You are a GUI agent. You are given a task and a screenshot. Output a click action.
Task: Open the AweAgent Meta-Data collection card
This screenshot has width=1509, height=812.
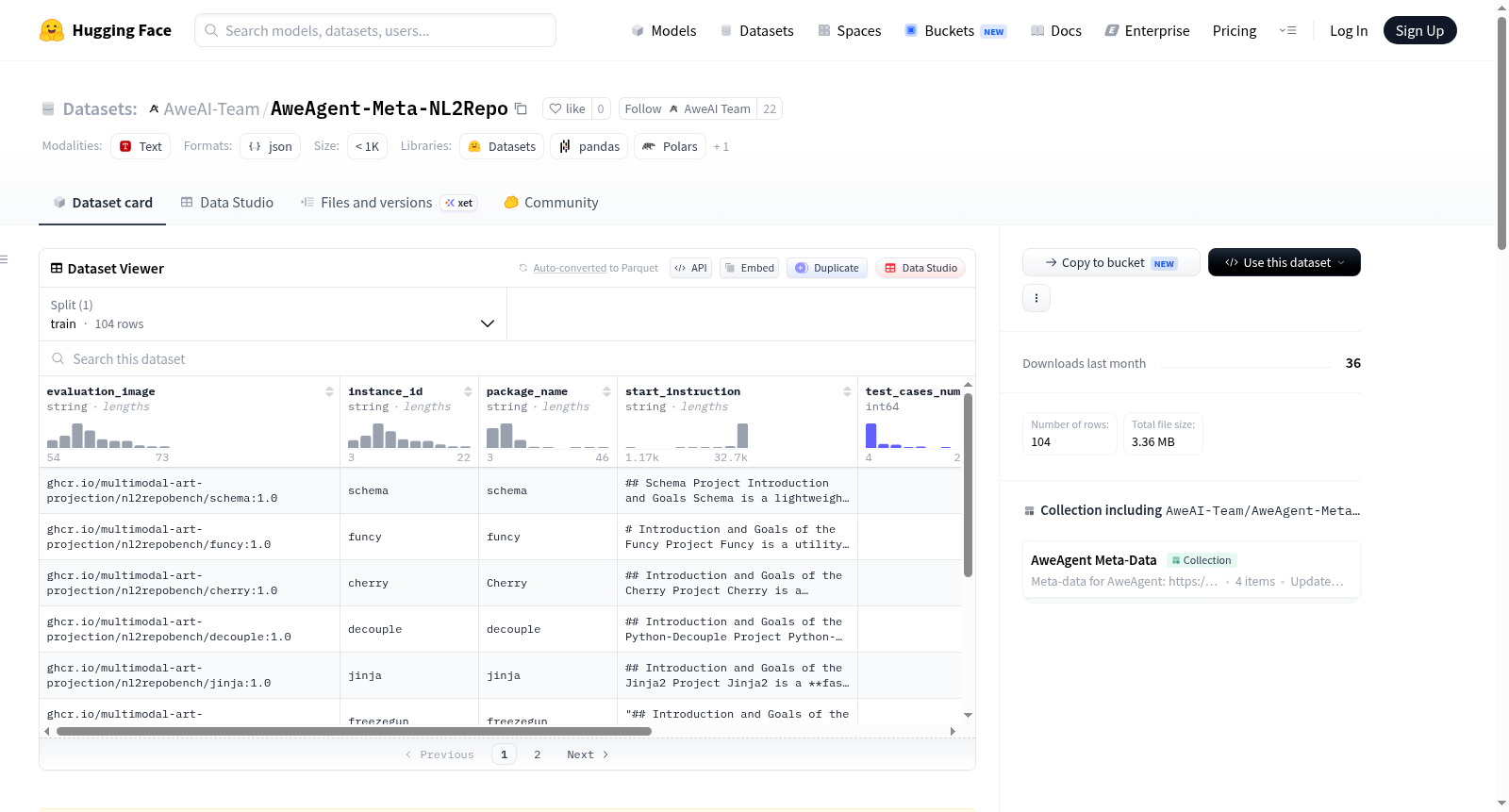pyautogui.click(x=1191, y=570)
